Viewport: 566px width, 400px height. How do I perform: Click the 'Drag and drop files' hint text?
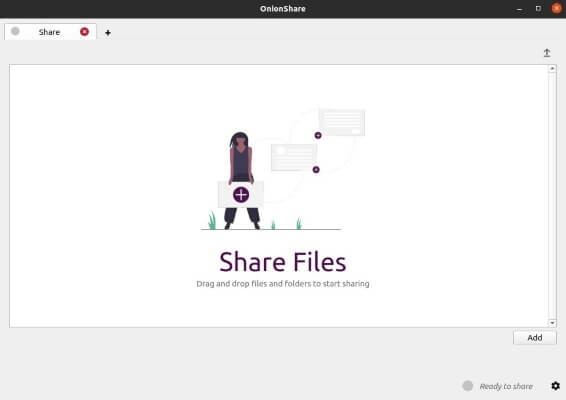283,284
